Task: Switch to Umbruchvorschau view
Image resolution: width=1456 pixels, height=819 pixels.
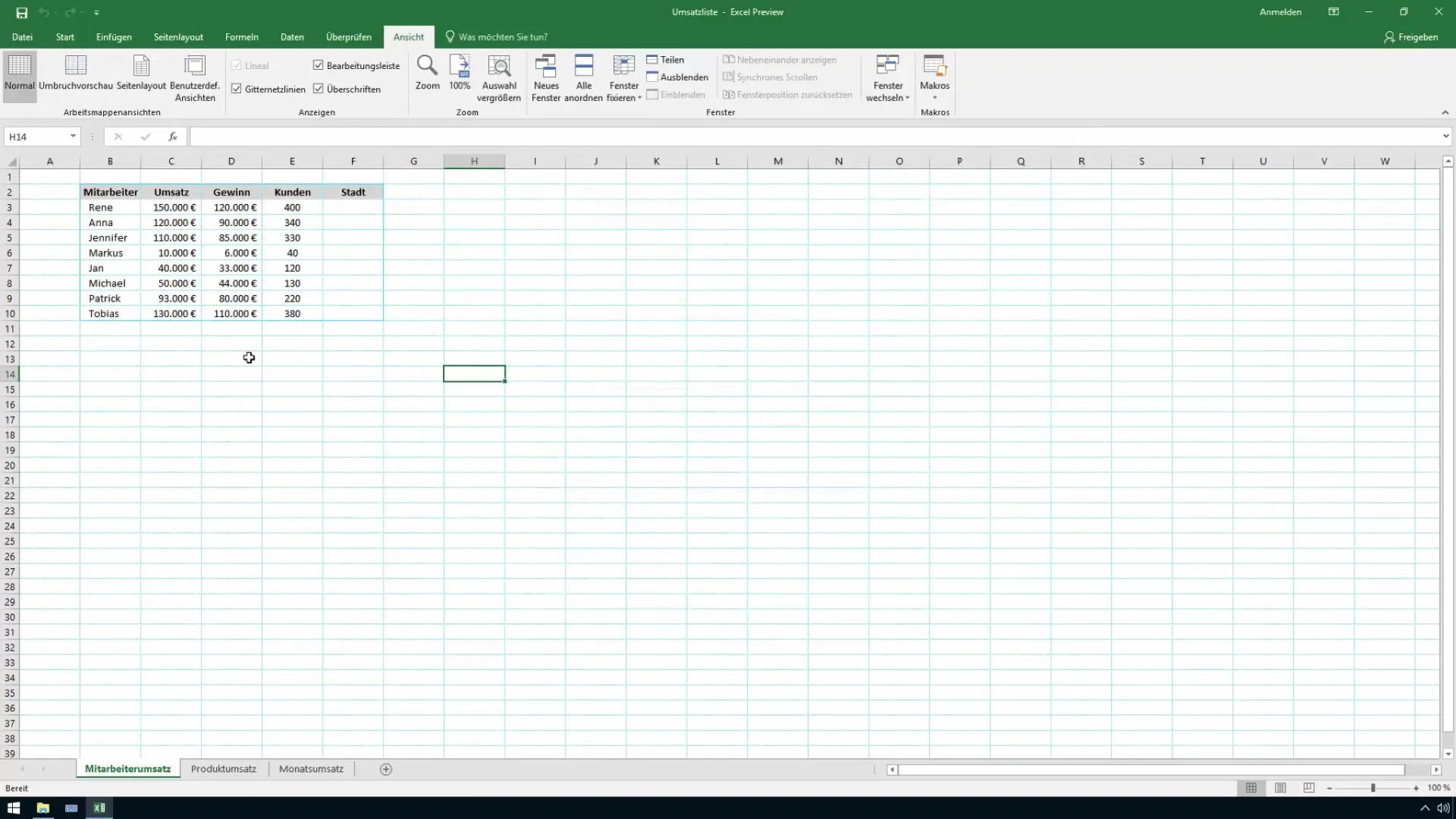Action: click(76, 73)
